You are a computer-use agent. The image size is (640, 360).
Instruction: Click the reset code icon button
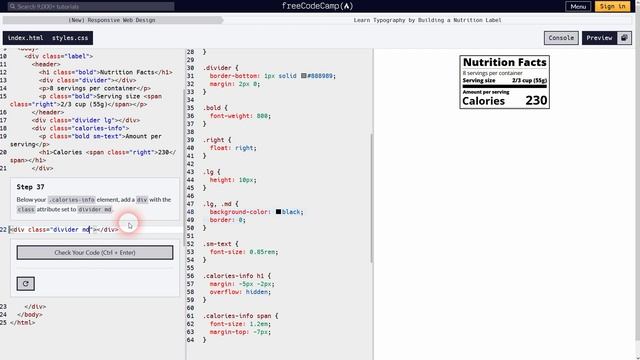pyautogui.click(x=26, y=284)
